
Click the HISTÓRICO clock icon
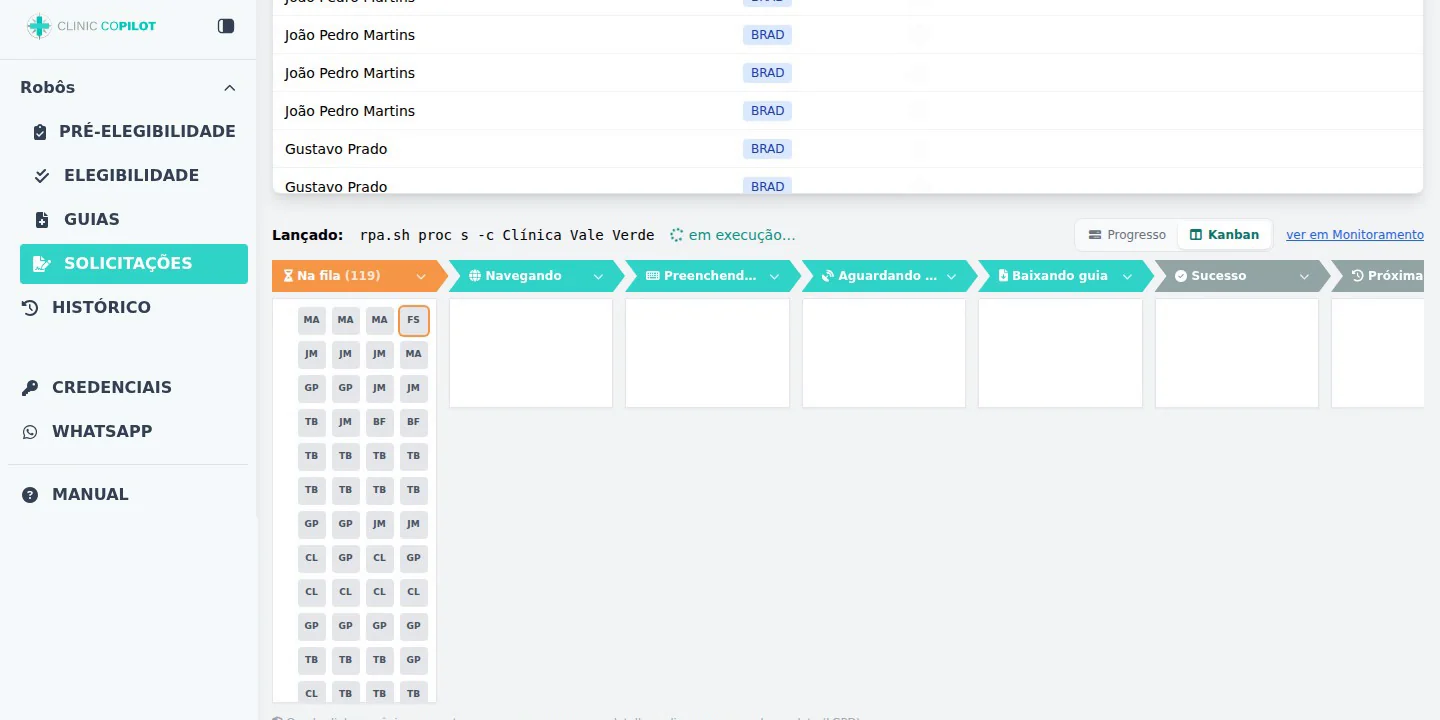pyautogui.click(x=30, y=308)
